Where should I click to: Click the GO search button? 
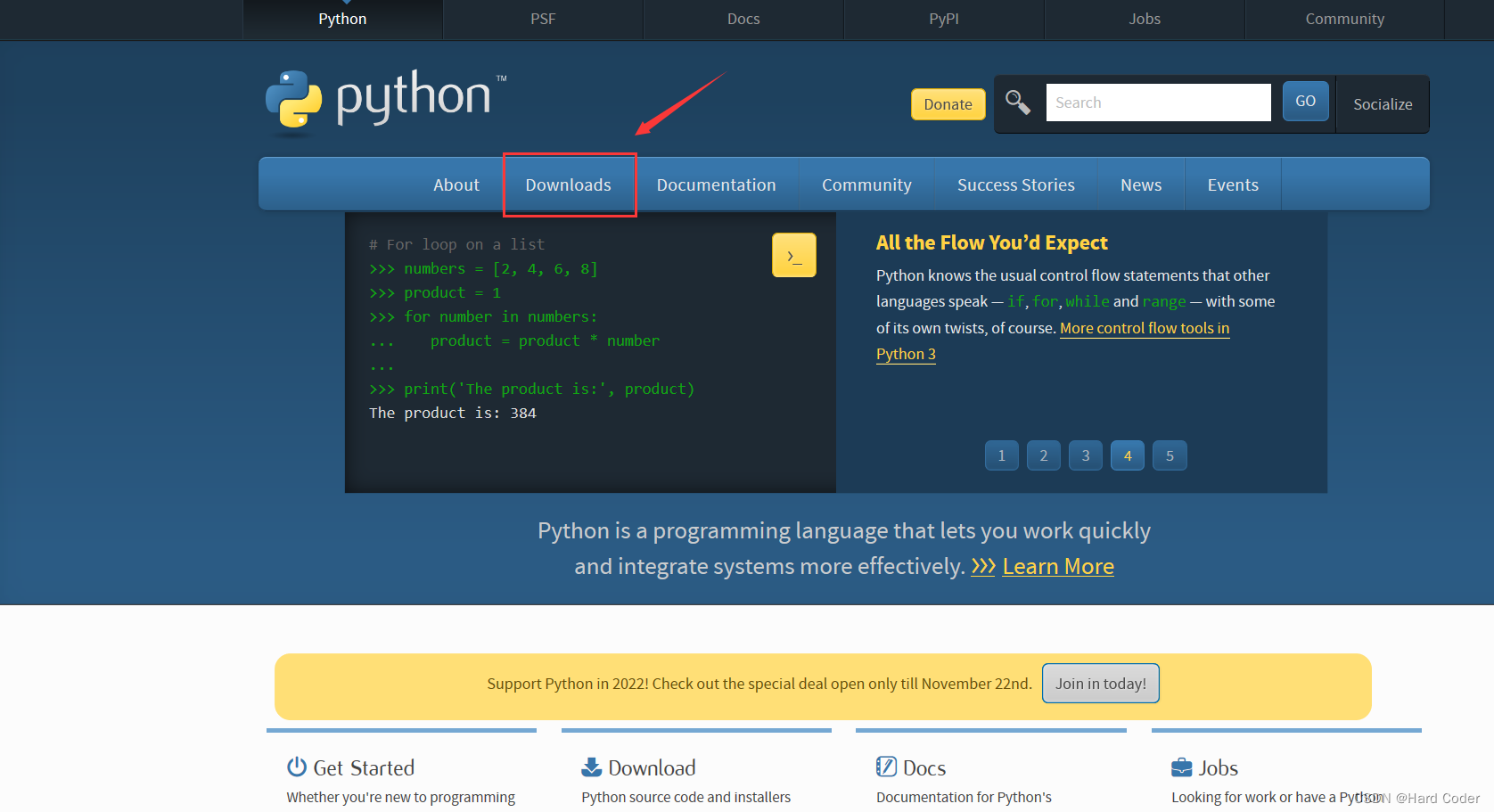click(1305, 101)
